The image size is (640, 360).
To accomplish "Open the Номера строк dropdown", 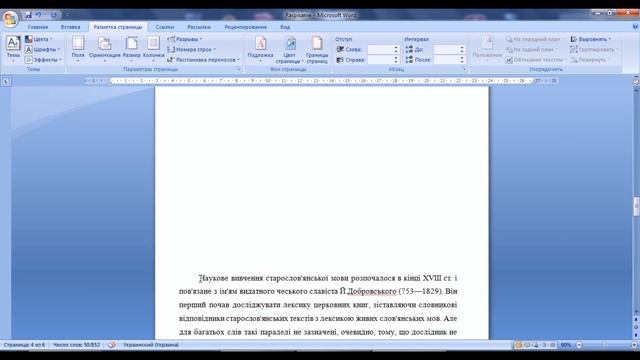I will coord(192,49).
